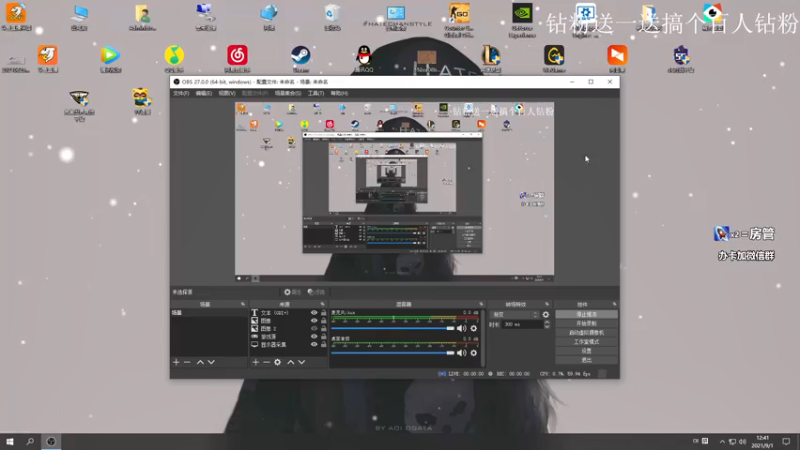Move the source up with the up chevron under the 来源 list
The width and height of the screenshot is (800, 450).
pos(290,362)
